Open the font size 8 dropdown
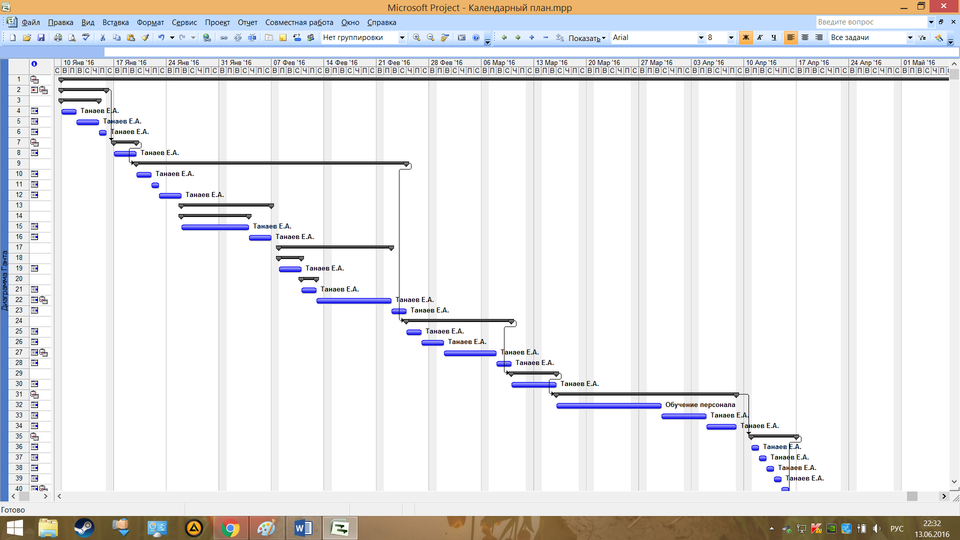Viewport: 960px width, 540px height. pyautogui.click(x=731, y=38)
